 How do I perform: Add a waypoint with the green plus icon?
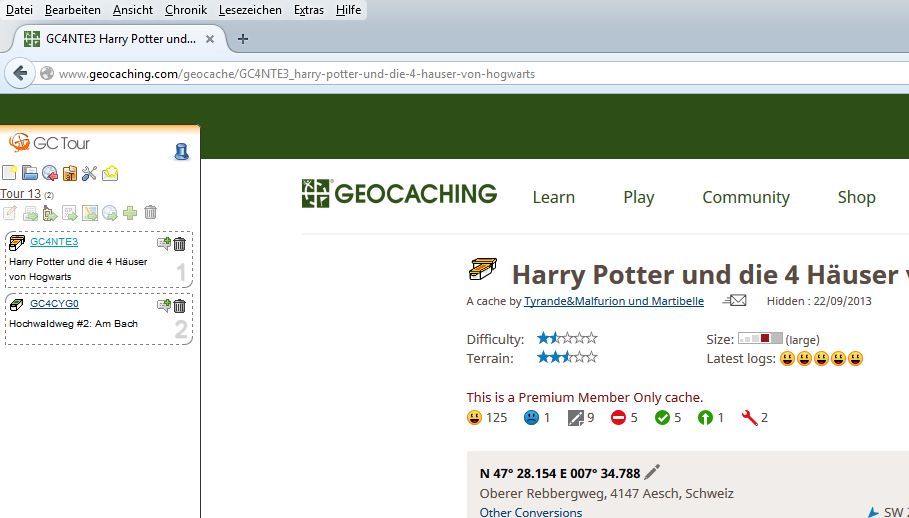[x=130, y=213]
